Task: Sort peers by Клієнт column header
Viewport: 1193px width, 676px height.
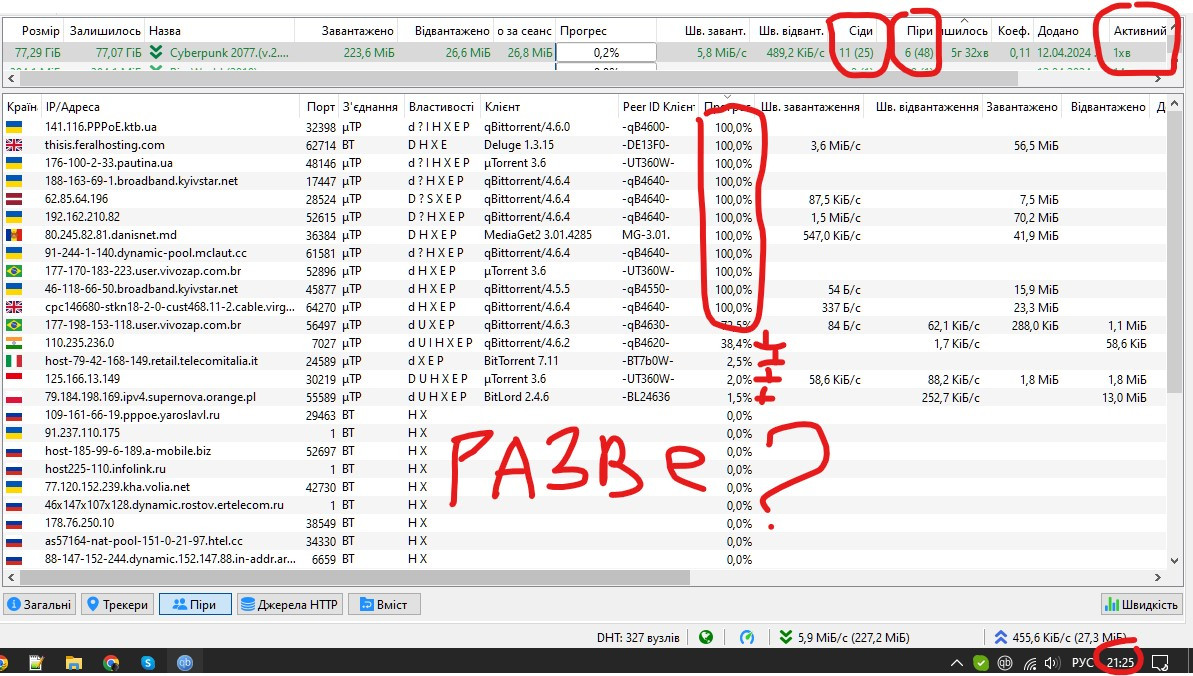Action: coord(548,107)
